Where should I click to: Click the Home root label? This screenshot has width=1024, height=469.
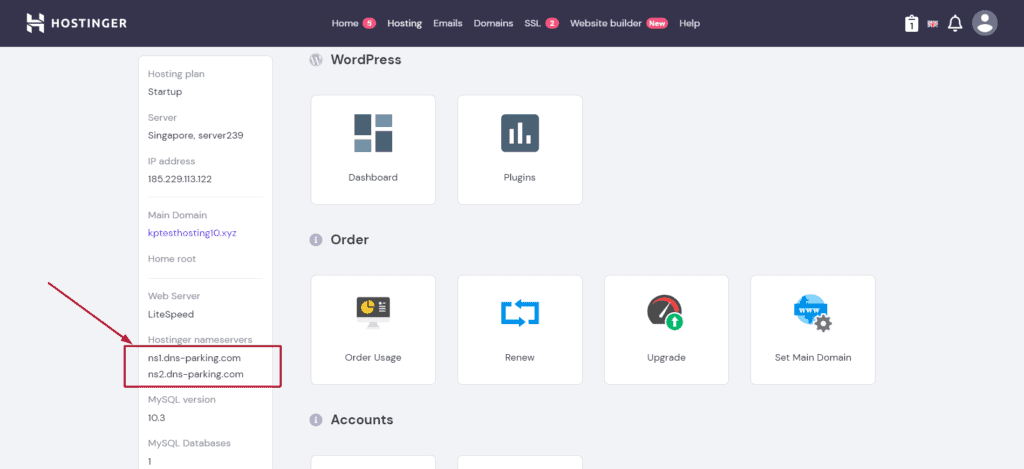(172, 259)
